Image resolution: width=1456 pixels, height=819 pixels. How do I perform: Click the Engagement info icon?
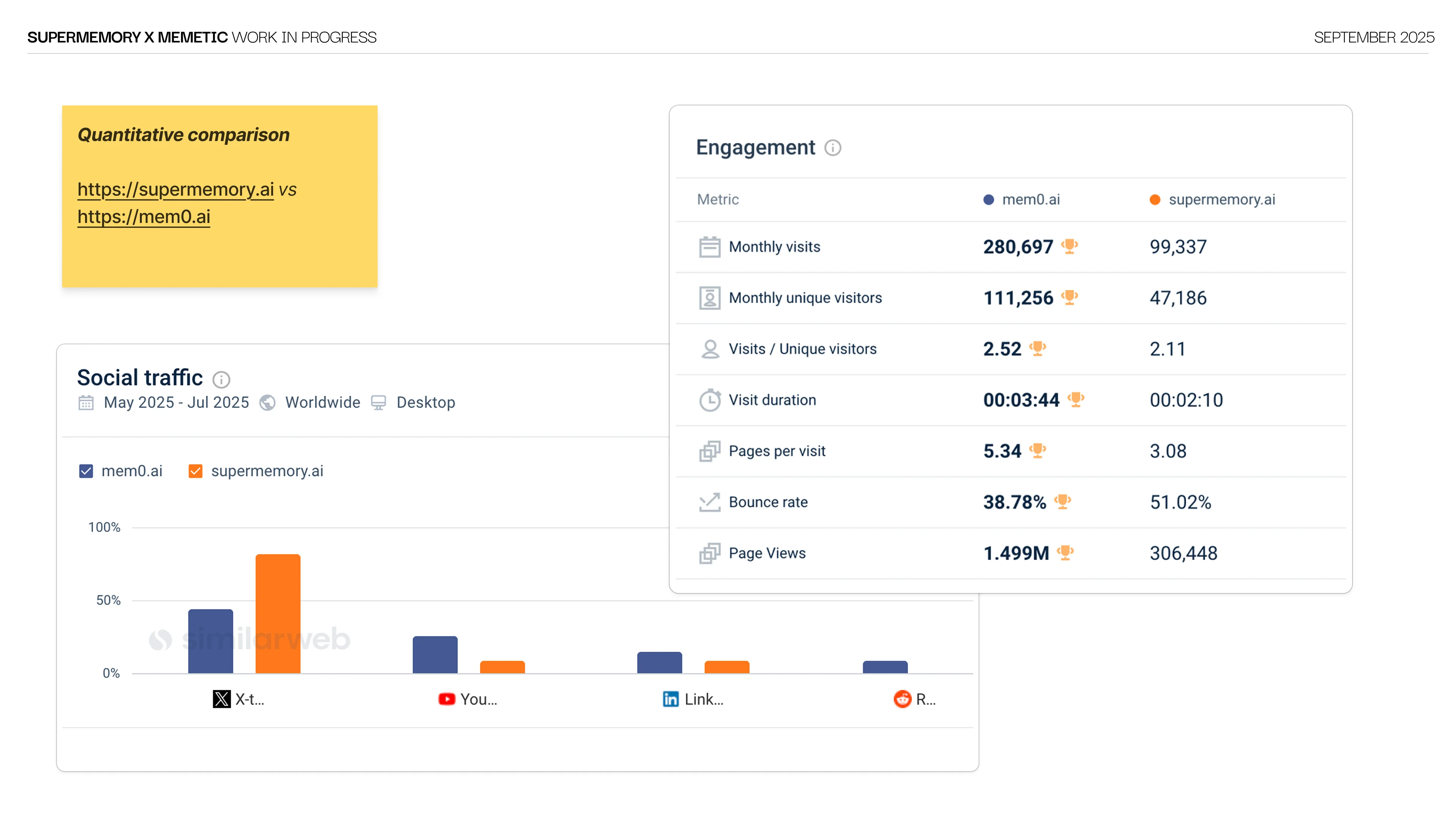tap(833, 148)
